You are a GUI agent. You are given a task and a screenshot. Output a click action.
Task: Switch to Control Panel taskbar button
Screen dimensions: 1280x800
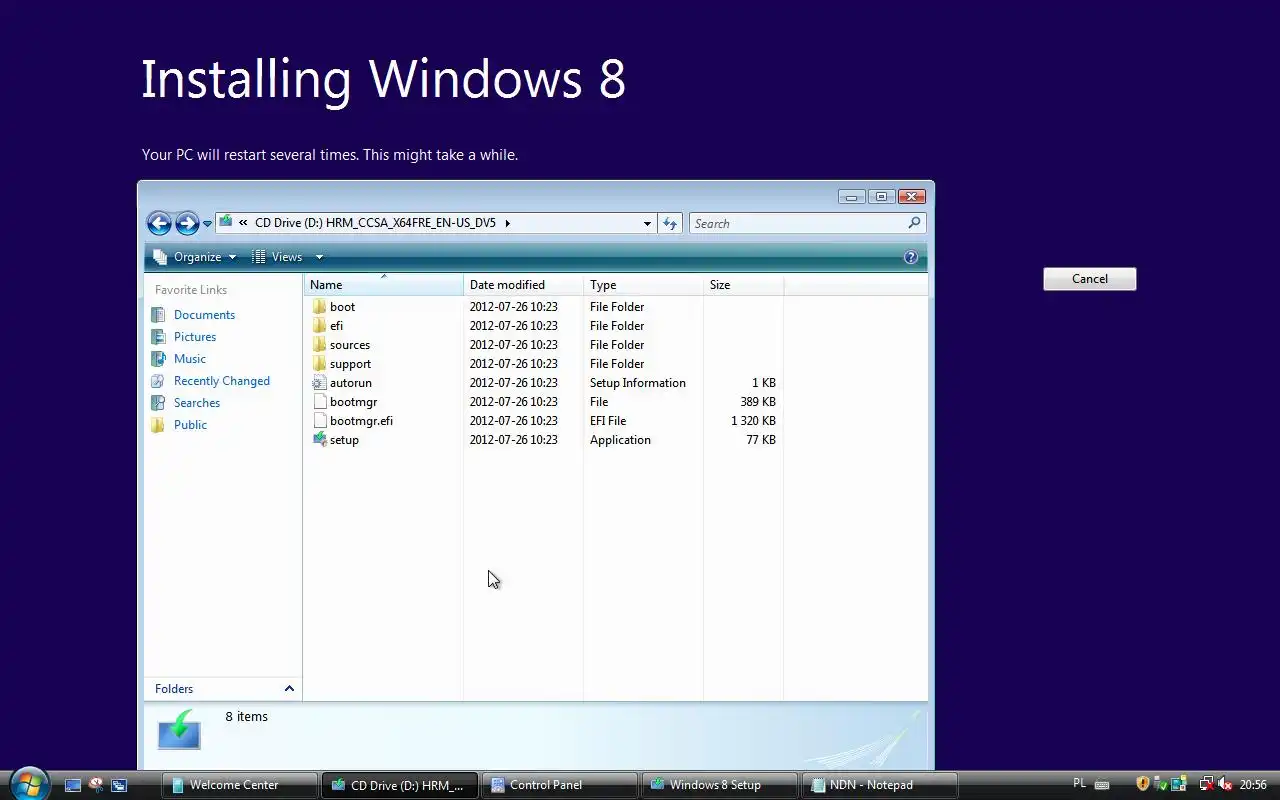click(560, 785)
